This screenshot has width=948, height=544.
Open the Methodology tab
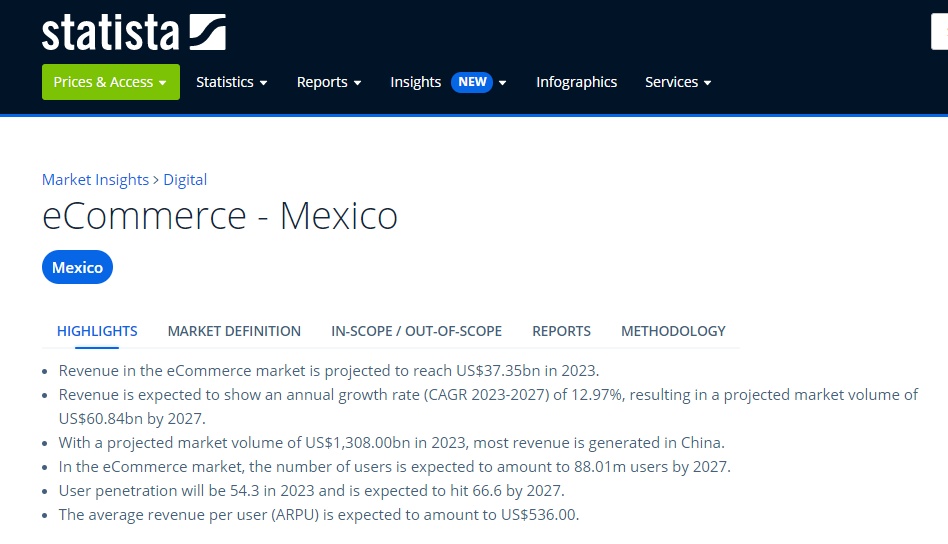point(673,331)
